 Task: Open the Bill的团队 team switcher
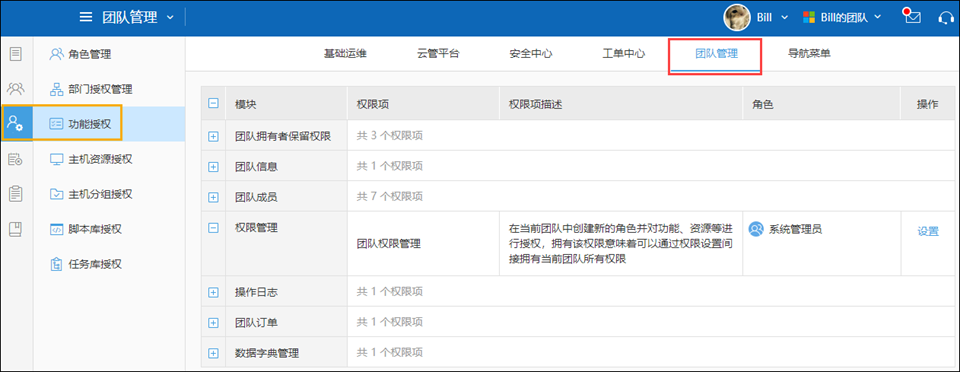tap(842, 18)
